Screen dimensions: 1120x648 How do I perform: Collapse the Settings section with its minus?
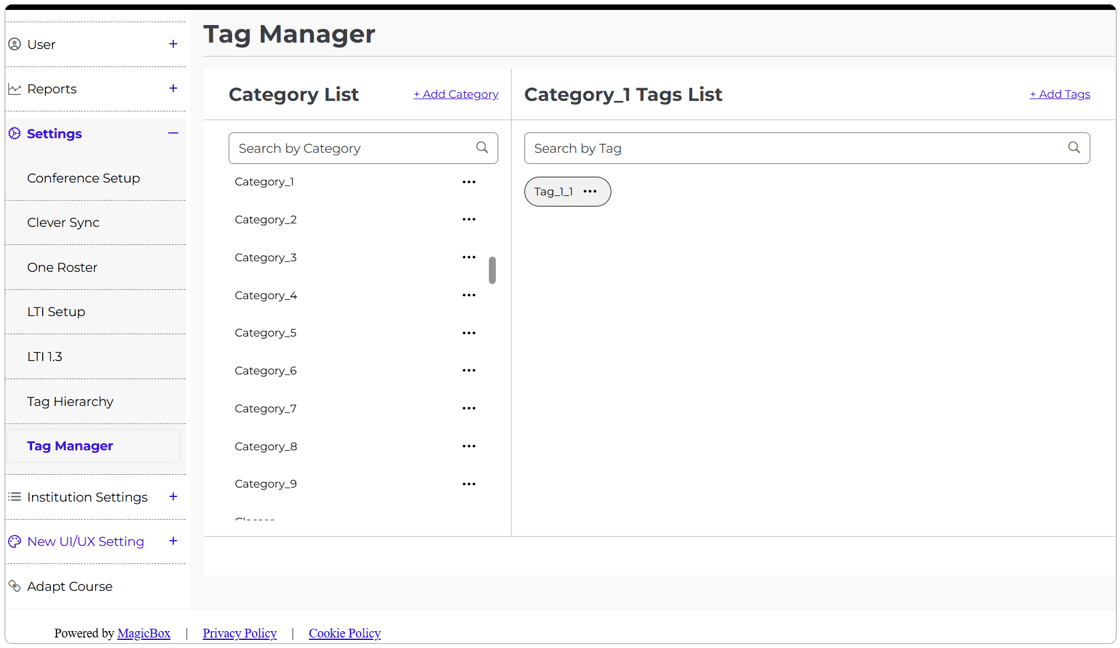173,133
